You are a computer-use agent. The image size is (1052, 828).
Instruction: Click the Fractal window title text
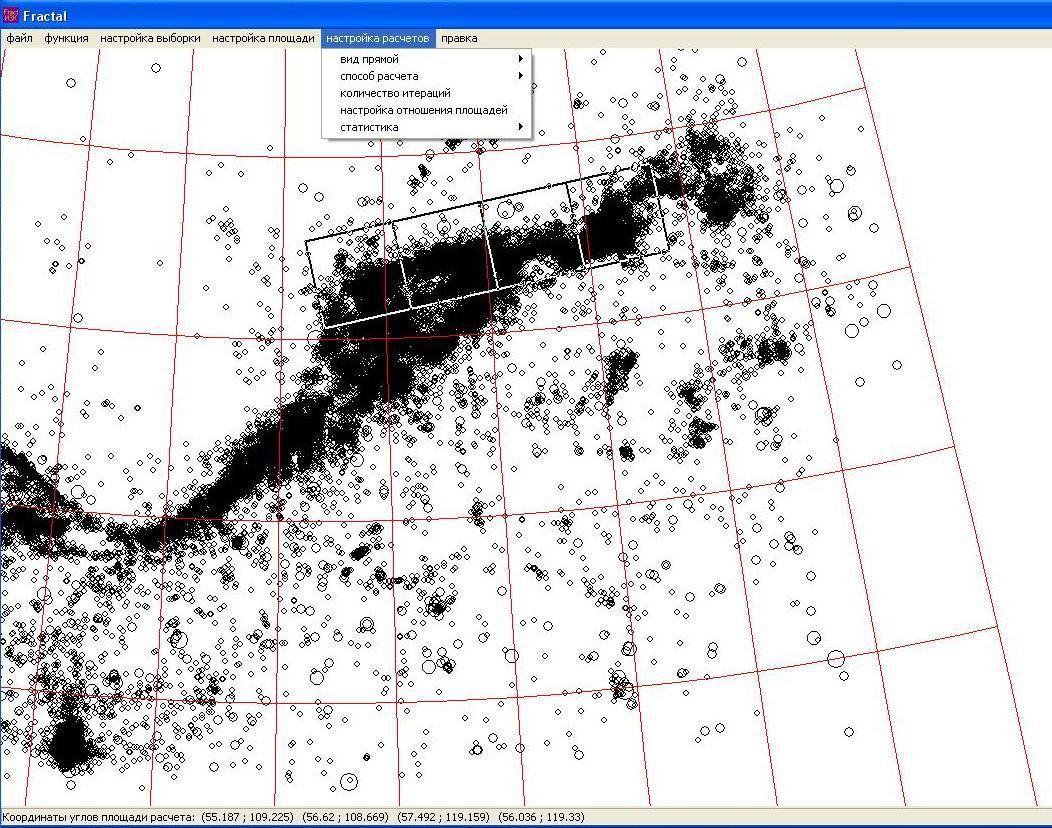tap(45, 16)
